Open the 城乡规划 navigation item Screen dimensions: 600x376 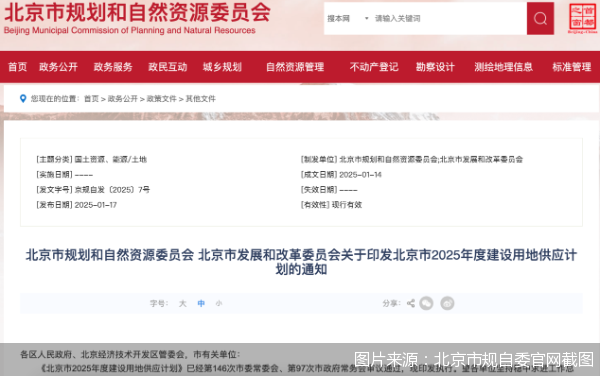[x=222, y=67]
